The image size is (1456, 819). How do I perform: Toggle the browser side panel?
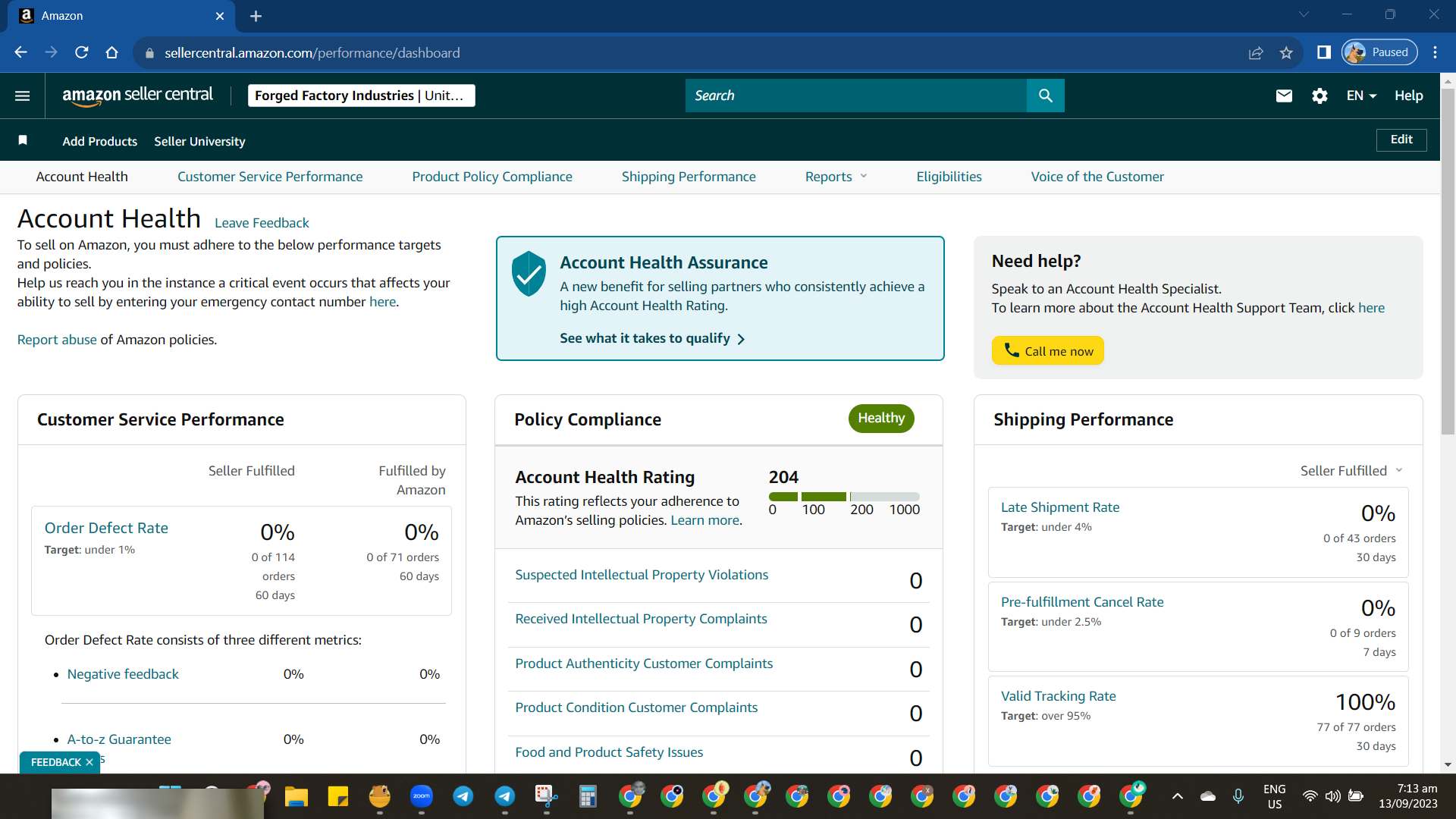click(1324, 52)
